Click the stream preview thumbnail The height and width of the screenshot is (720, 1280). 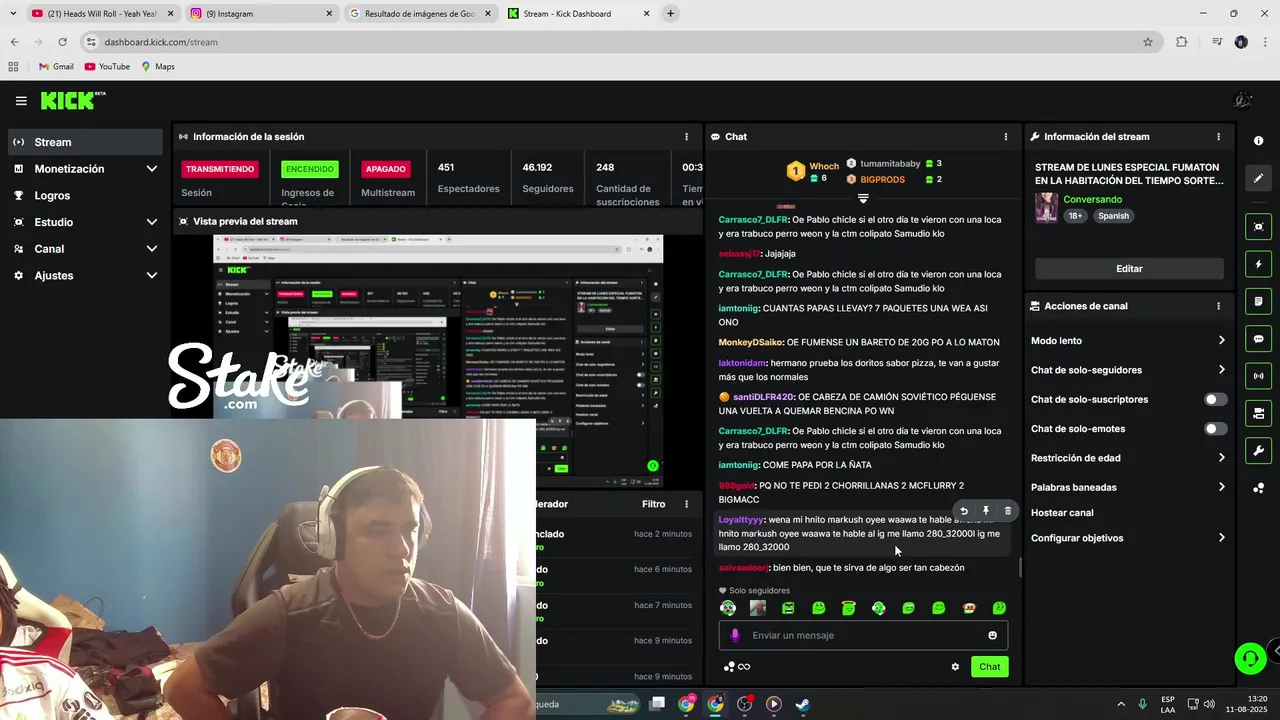[437, 360]
